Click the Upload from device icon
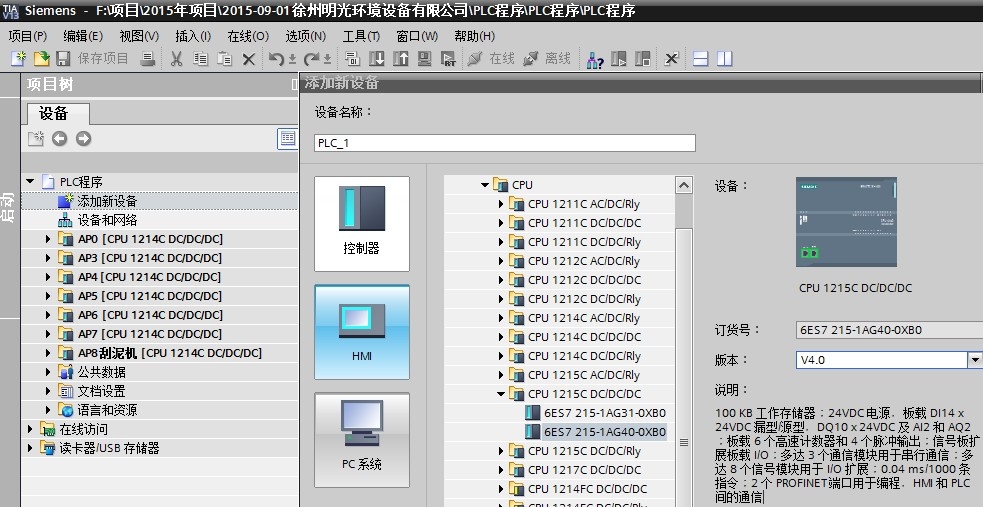This screenshot has width=983, height=507. [x=401, y=59]
